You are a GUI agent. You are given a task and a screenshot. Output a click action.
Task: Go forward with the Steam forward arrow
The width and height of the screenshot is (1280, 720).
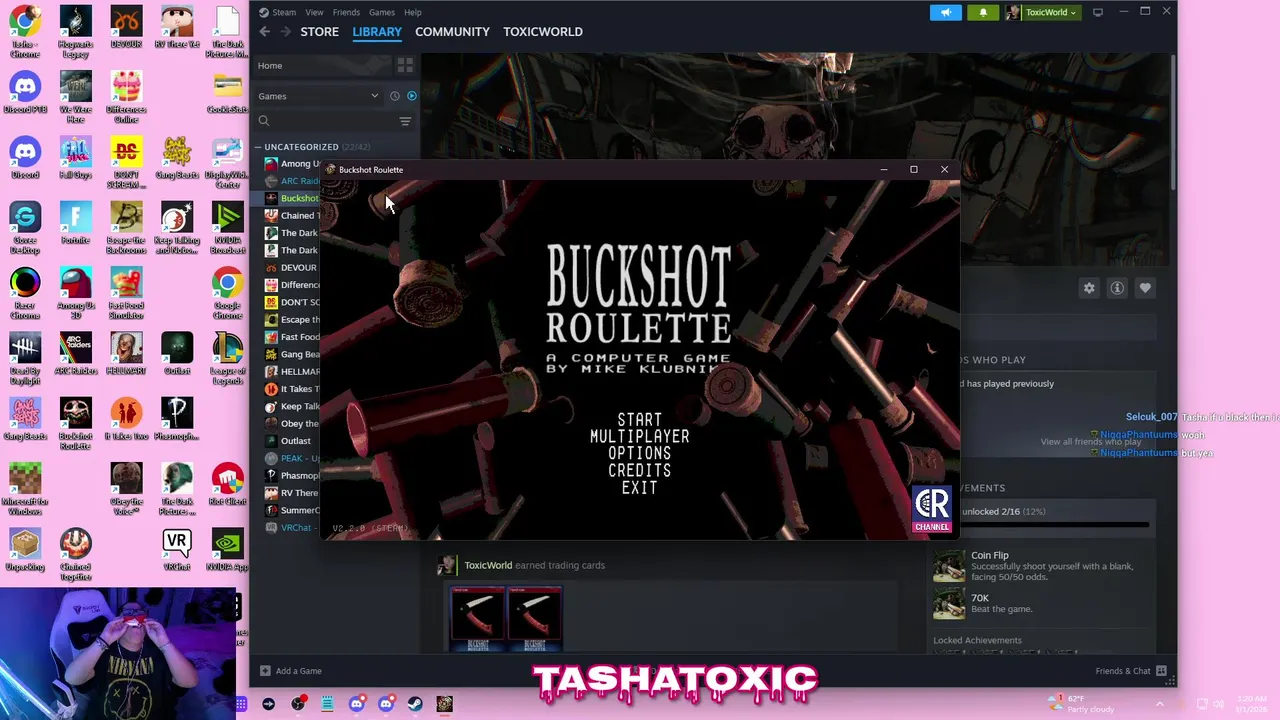[285, 32]
